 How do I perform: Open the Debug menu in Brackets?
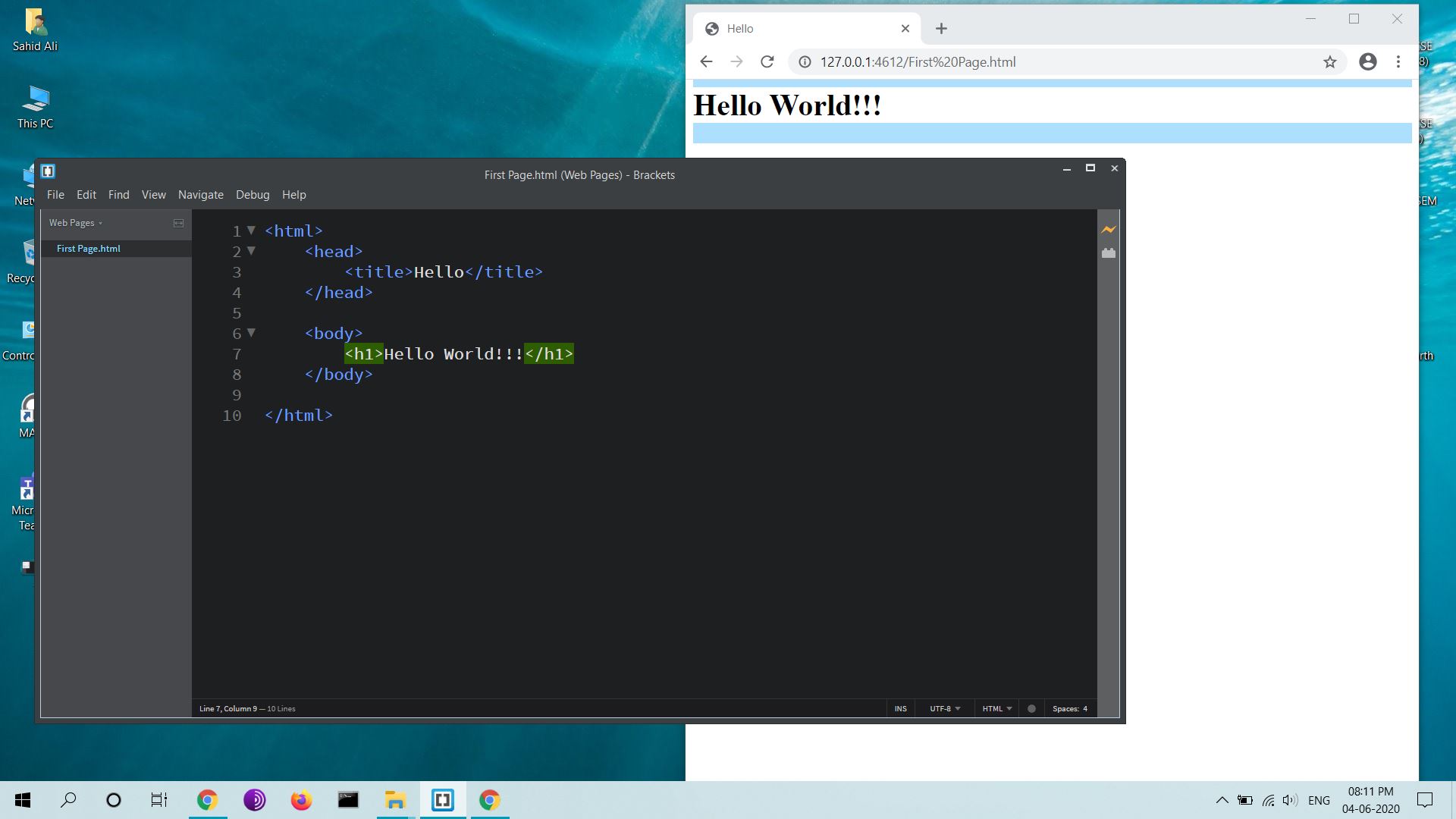coord(253,195)
